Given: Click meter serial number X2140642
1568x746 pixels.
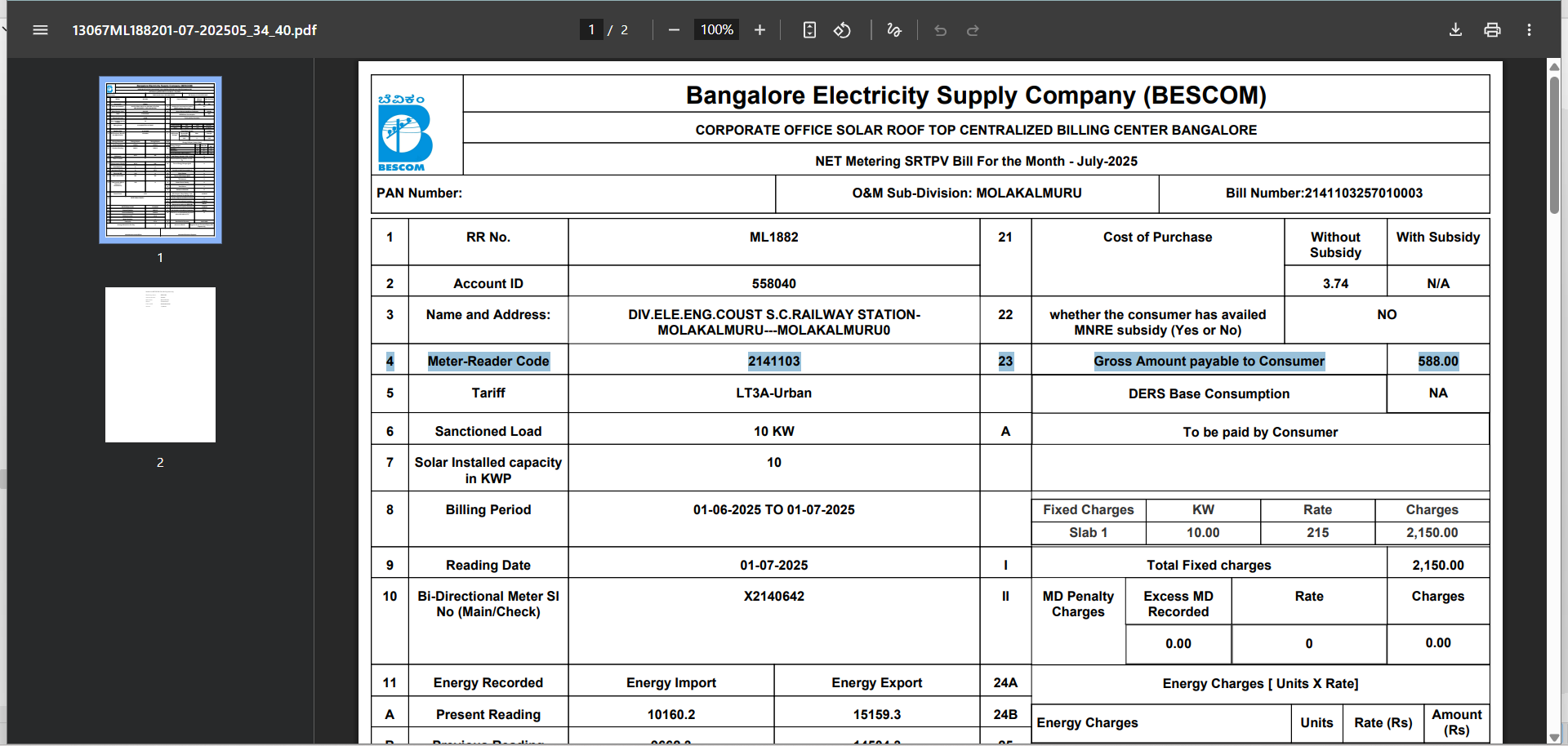Looking at the screenshot, I should (x=774, y=597).
